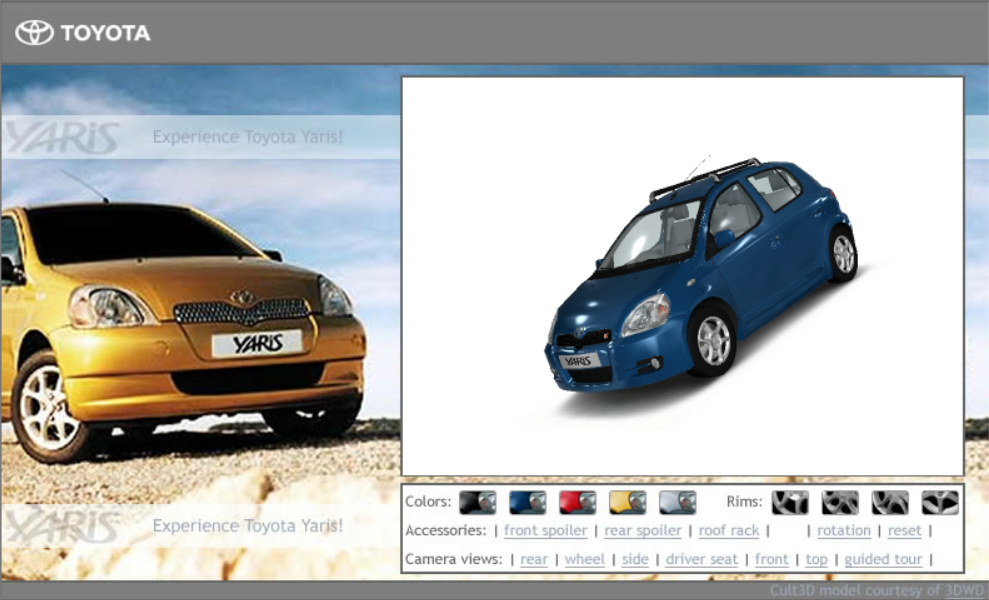
Task: Click the reset link
Action: 904,531
